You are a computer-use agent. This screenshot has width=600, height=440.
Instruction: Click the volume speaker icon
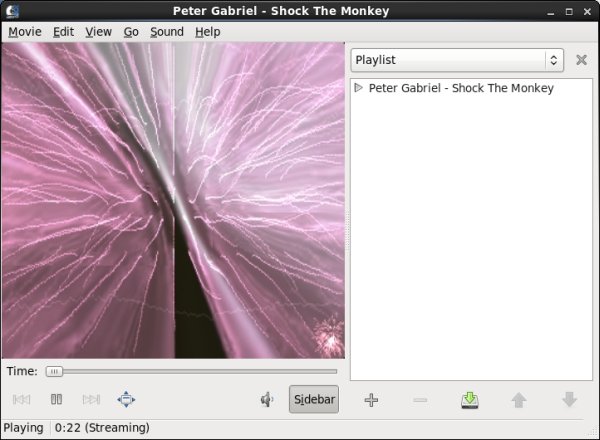267,400
